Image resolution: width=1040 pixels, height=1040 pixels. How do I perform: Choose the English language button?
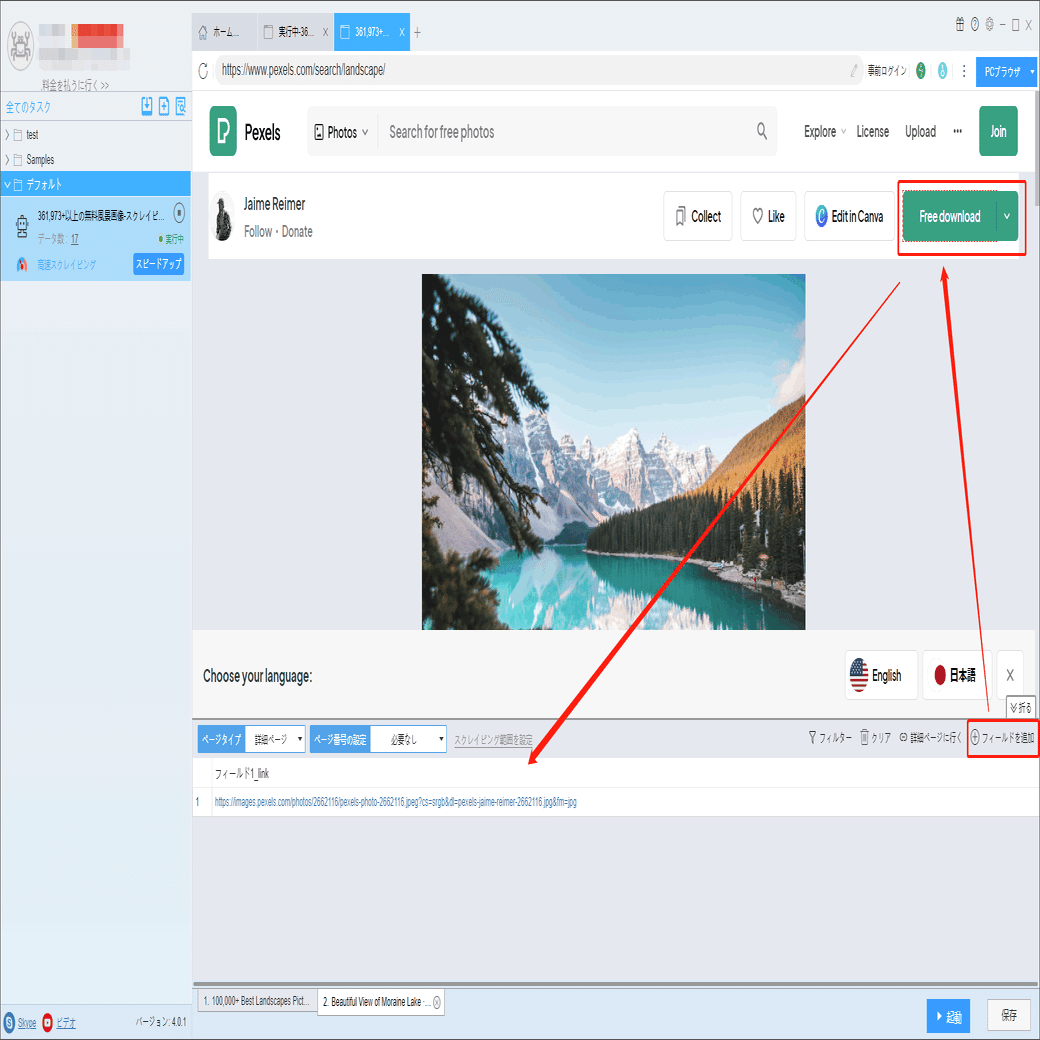pos(881,675)
